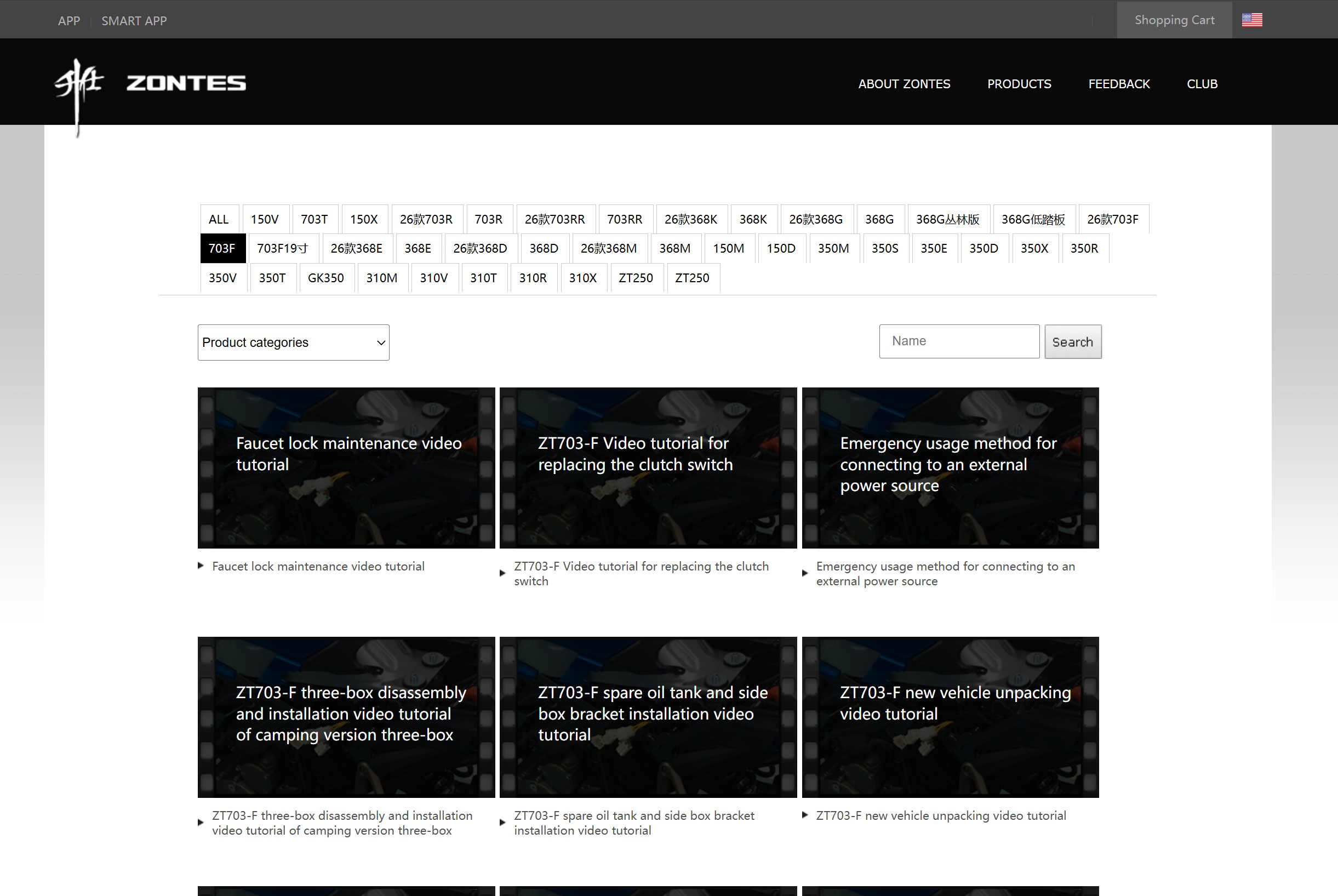This screenshot has height=896, width=1338.
Task: Open spare oil tank bracket video thumbnail
Action: (648, 717)
